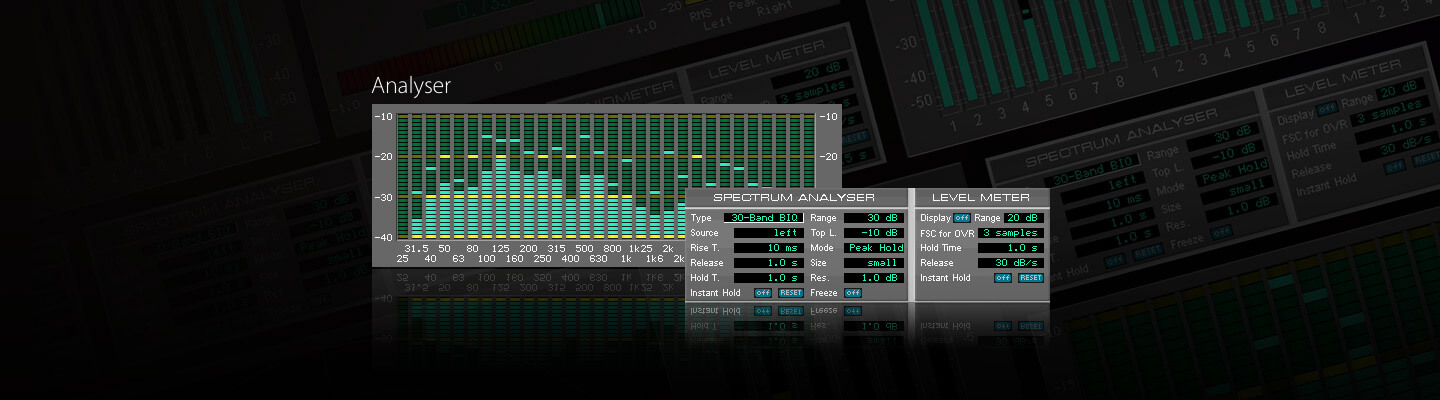This screenshot has height=400, width=1440.
Task: Click the 315 frequency label
Action: pos(556,247)
